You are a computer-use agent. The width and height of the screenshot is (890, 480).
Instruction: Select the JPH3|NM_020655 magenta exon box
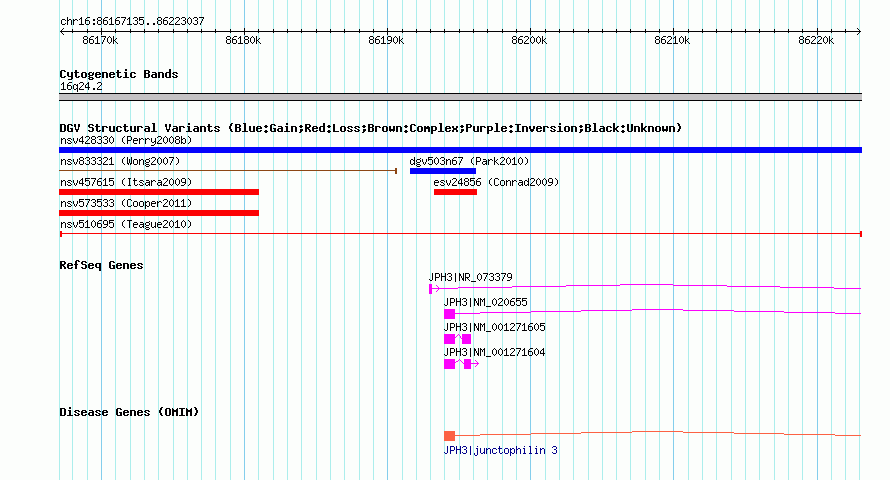click(450, 314)
